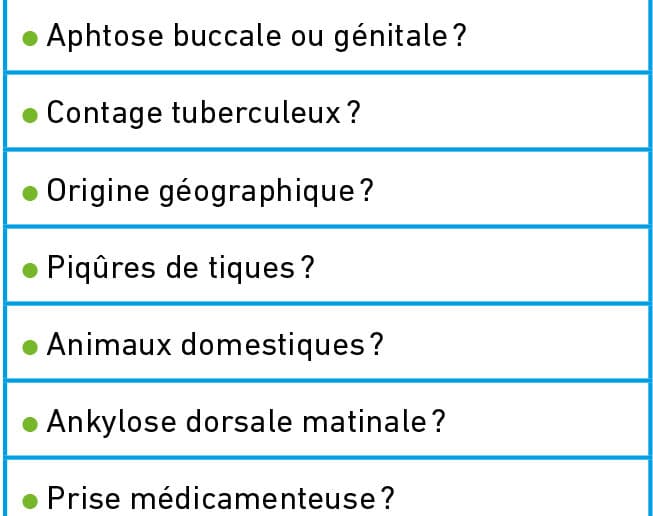Viewport: 653px width, 516px height.
Task: Select the text 'Origine géographique?'
Action: [x=210, y=191]
